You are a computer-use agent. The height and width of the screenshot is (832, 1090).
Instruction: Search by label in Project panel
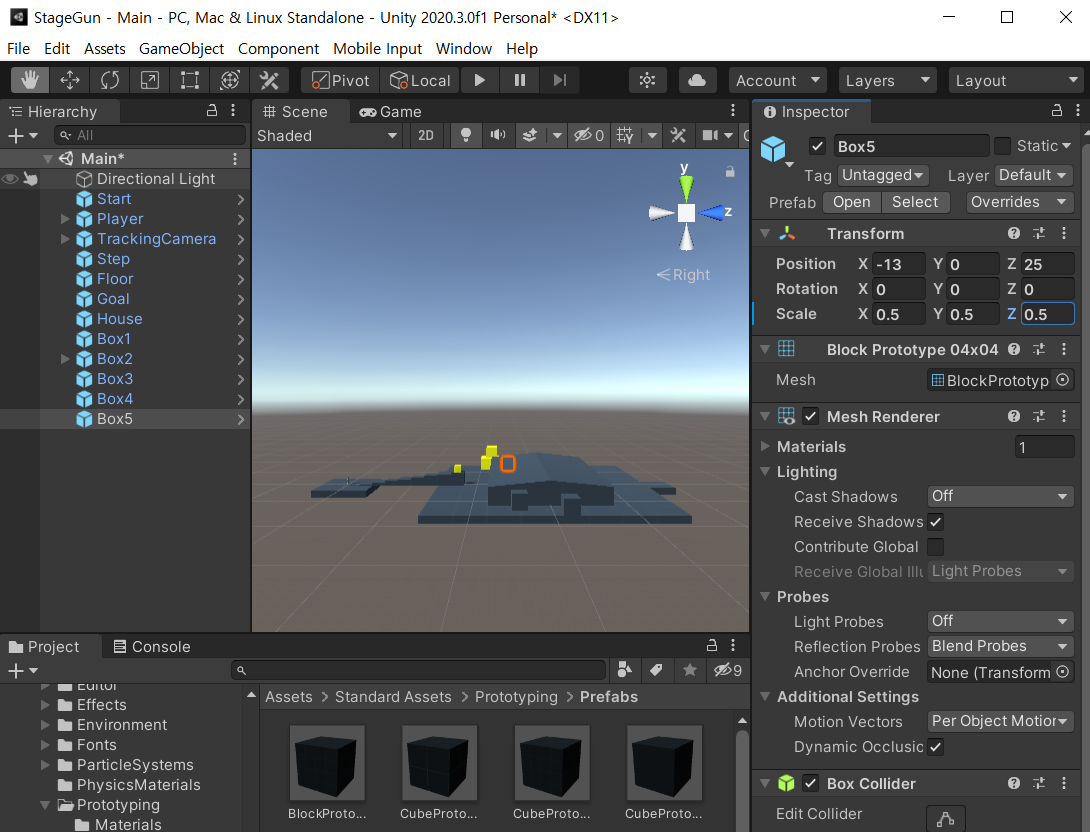[x=656, y=669]
